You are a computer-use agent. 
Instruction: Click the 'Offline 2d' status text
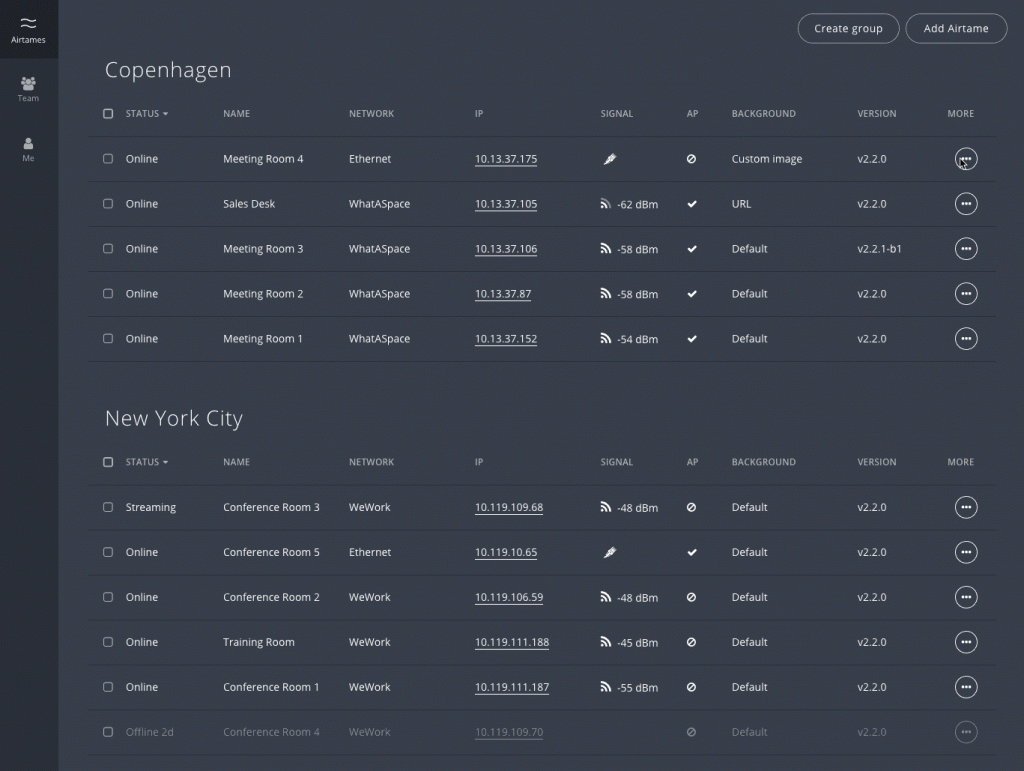tap(150, 732)
